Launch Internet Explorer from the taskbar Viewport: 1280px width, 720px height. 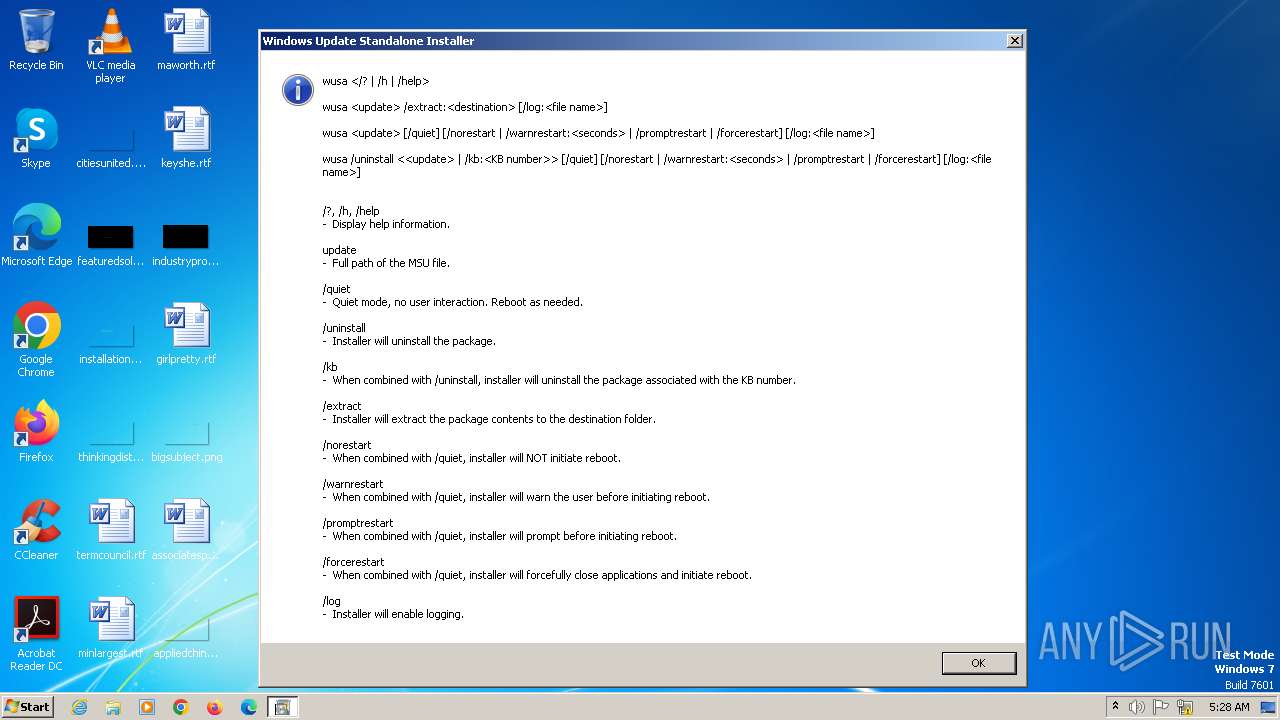(79, 707)
